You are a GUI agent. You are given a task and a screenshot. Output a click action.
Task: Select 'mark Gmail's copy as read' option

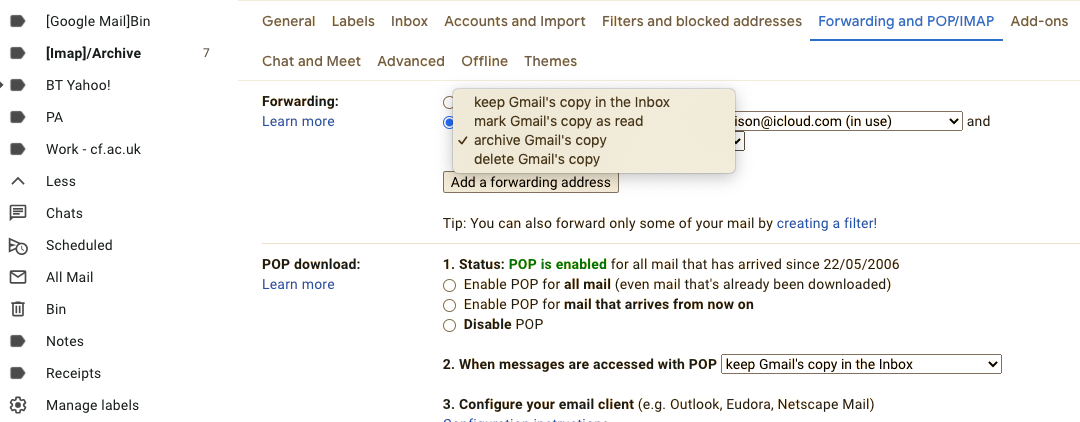(558, 121)
